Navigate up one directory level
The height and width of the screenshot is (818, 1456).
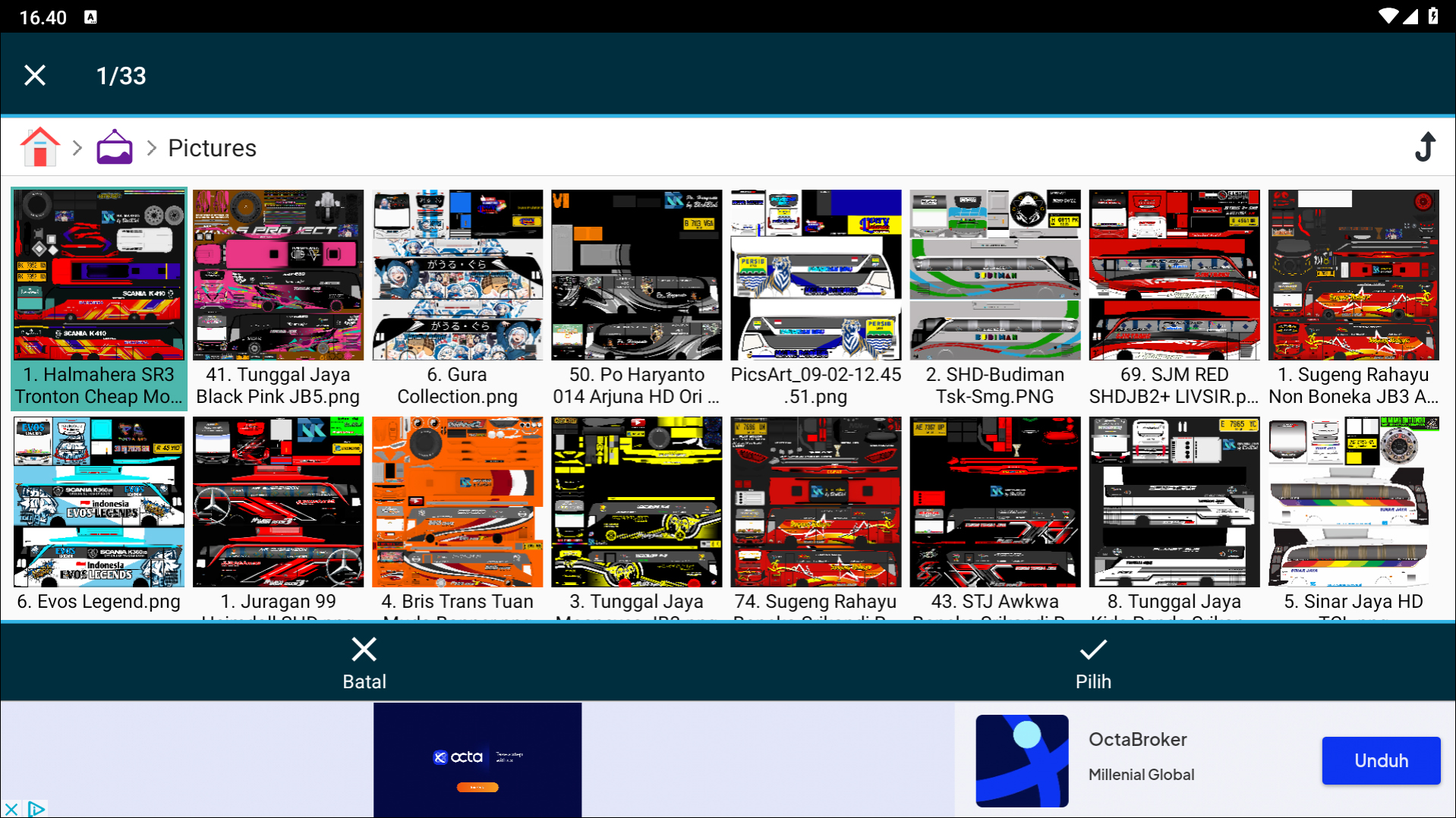1425,147
